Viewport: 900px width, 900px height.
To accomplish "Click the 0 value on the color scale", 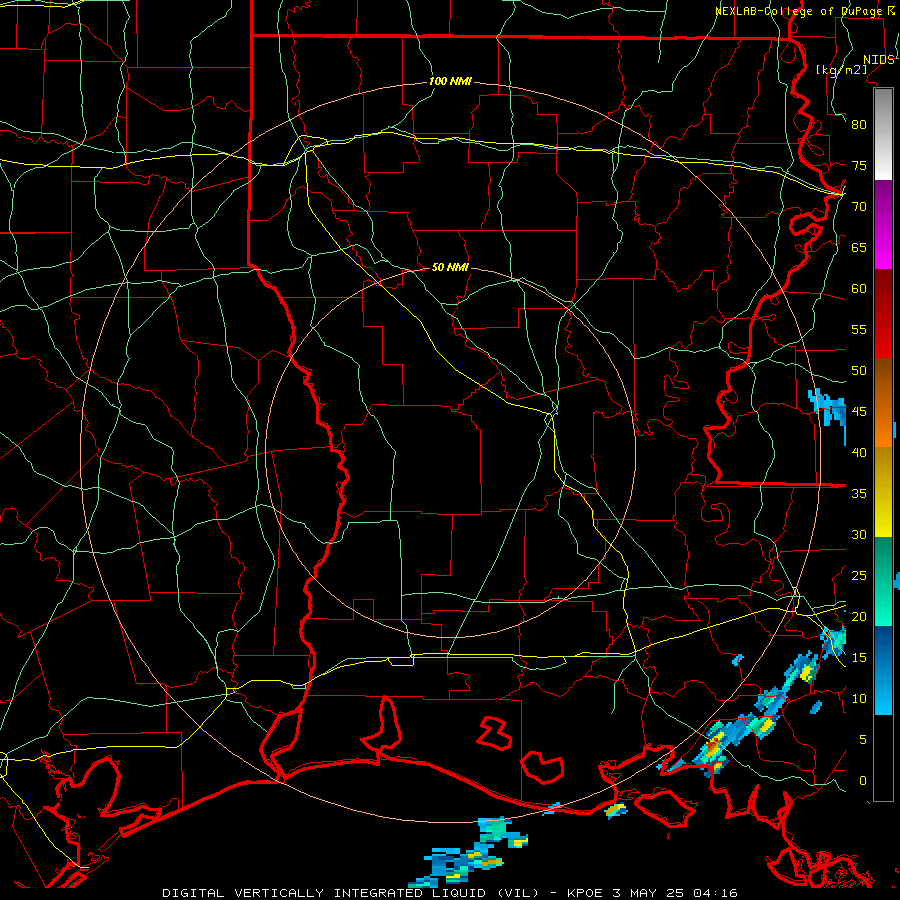I will pyautogui.click(x=863, y=781).
